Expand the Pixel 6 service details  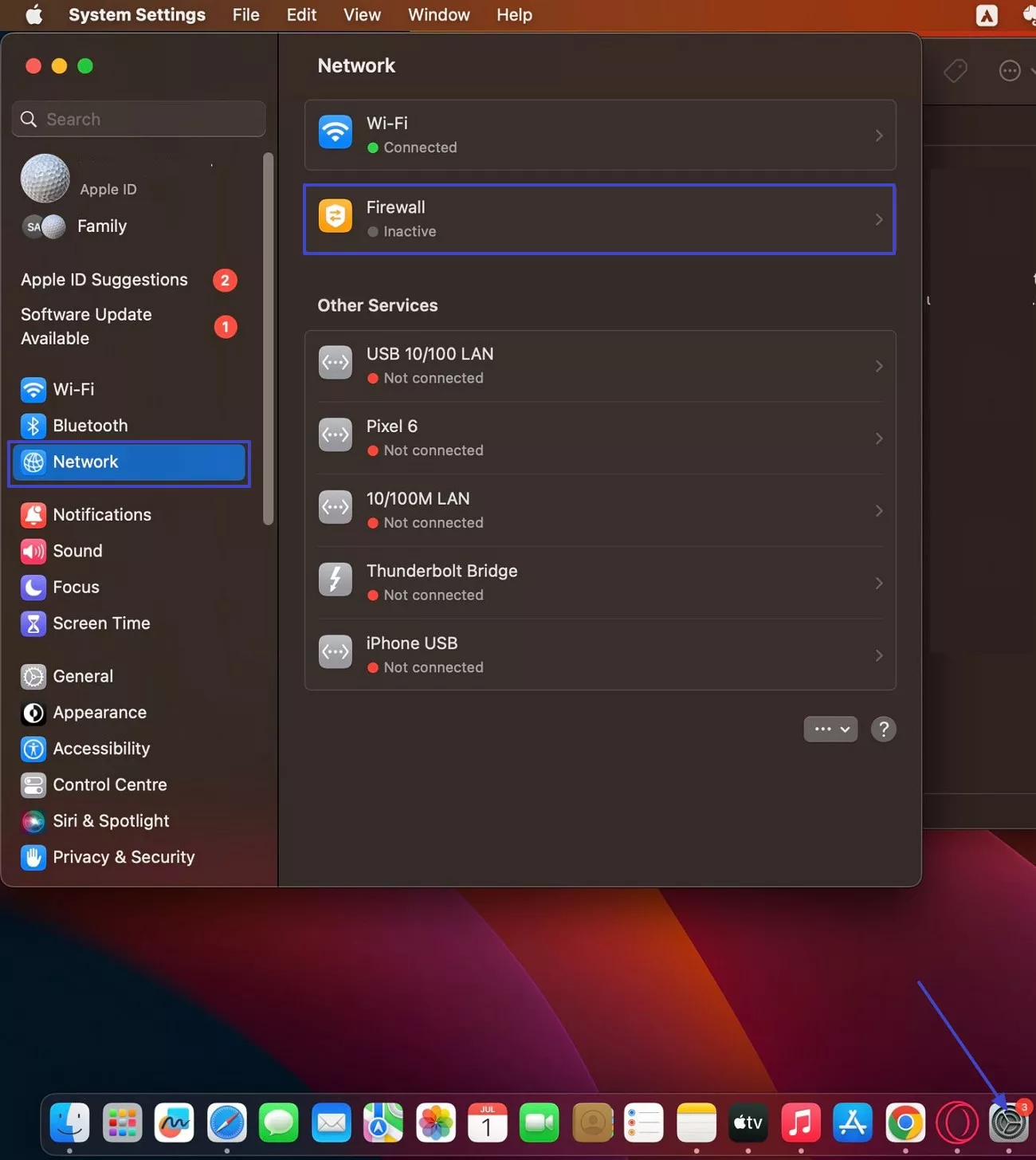coord(879,438)
